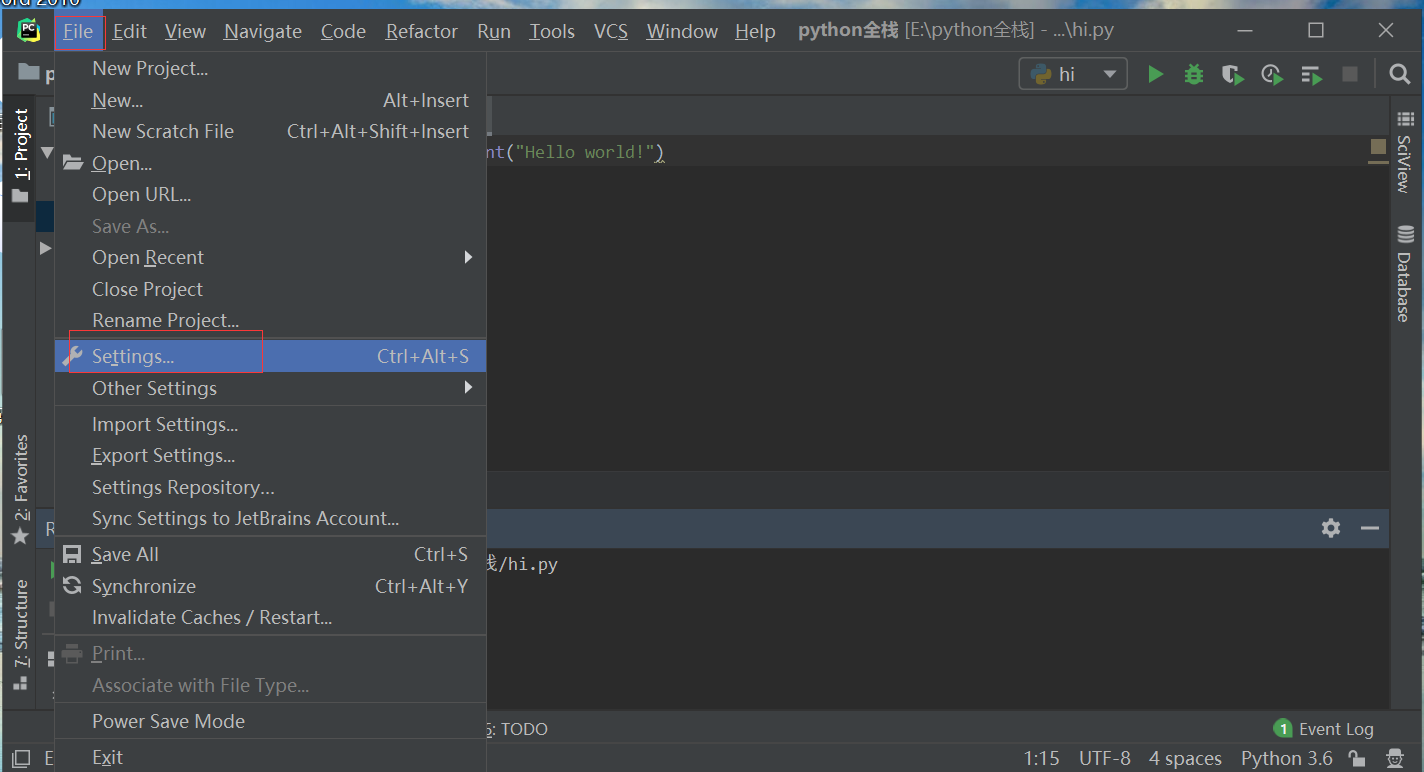Open the SciView tool window
This screenshot has width=1424, height=772.
[1404, 153]
